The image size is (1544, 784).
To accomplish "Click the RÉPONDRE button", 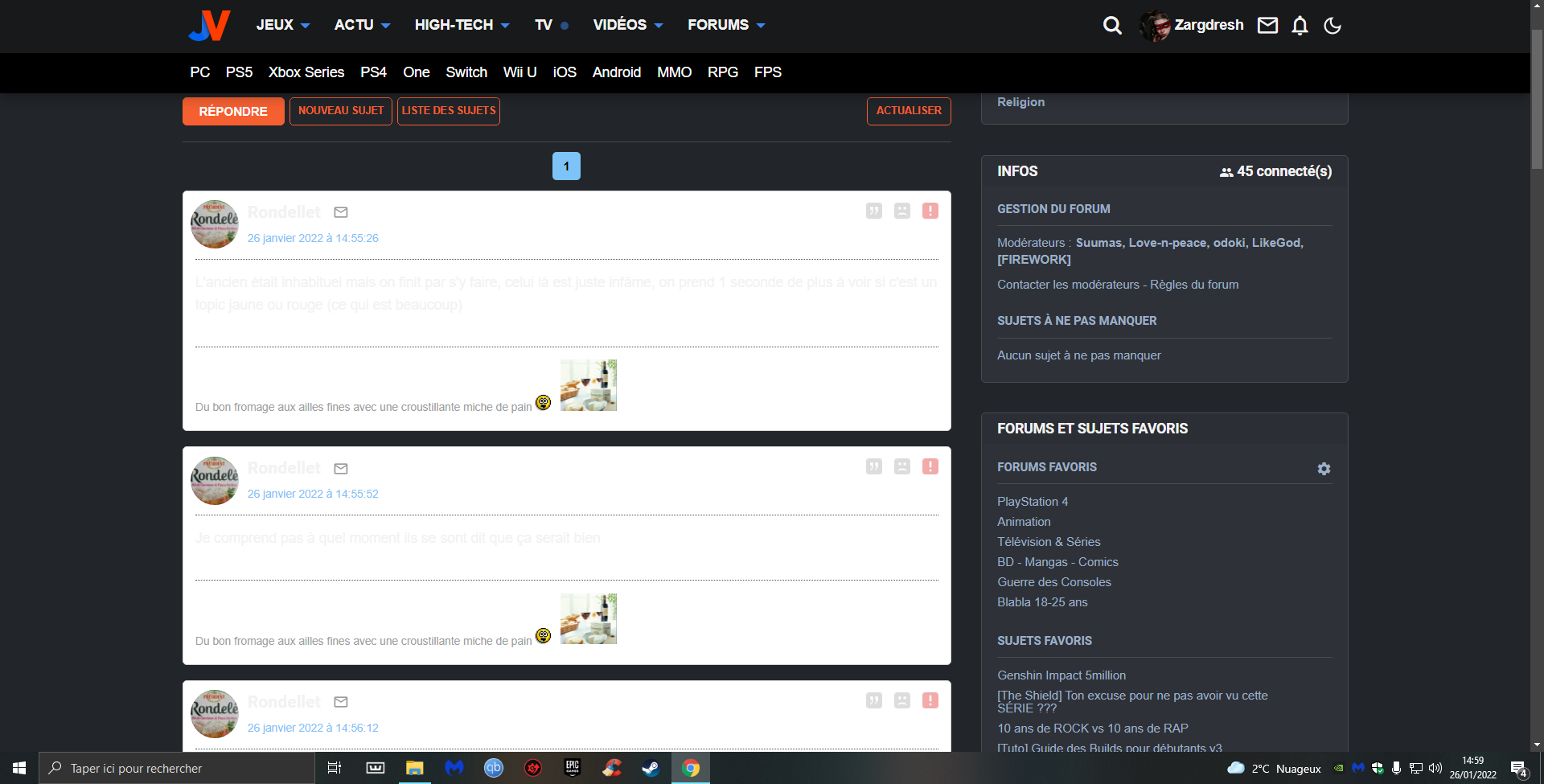I will 233,111.
